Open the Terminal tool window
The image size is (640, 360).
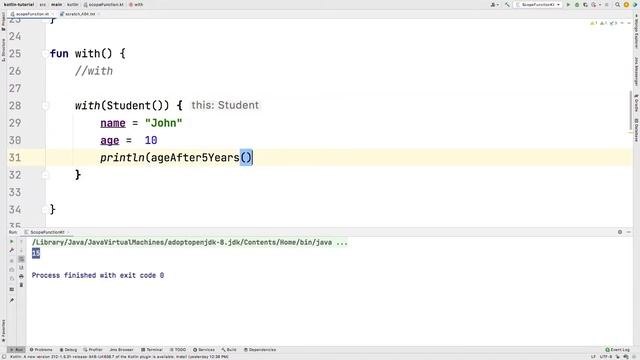coord(152,350)
